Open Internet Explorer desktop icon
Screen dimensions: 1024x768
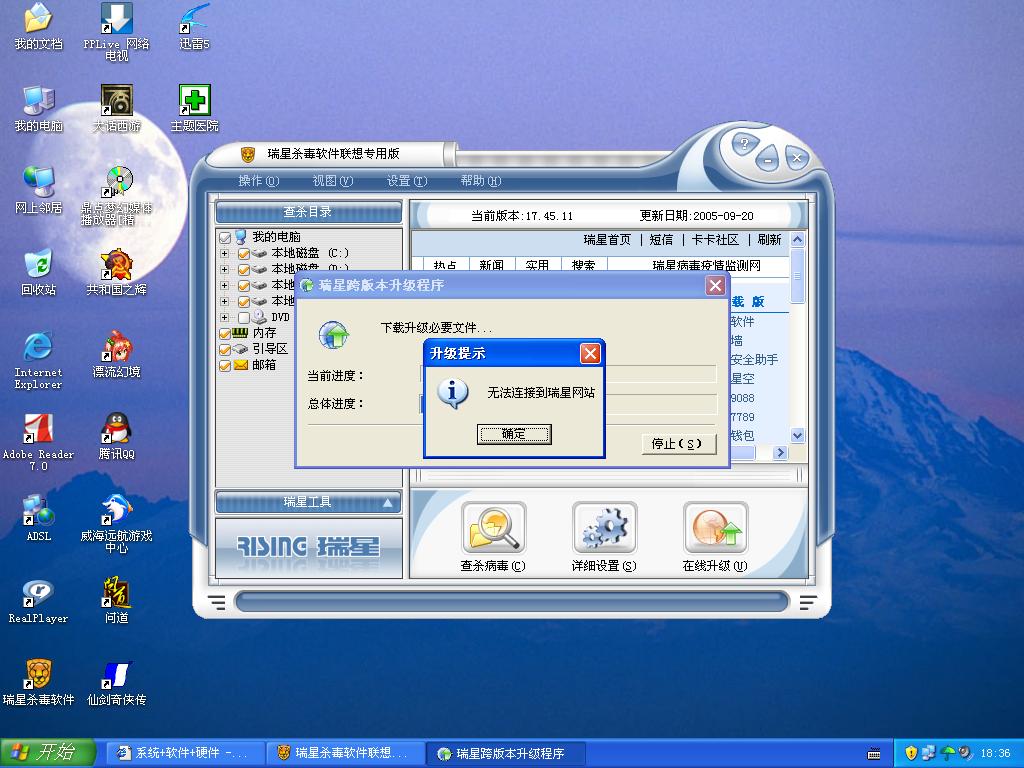pyautogui.click(x=38, y=348)
